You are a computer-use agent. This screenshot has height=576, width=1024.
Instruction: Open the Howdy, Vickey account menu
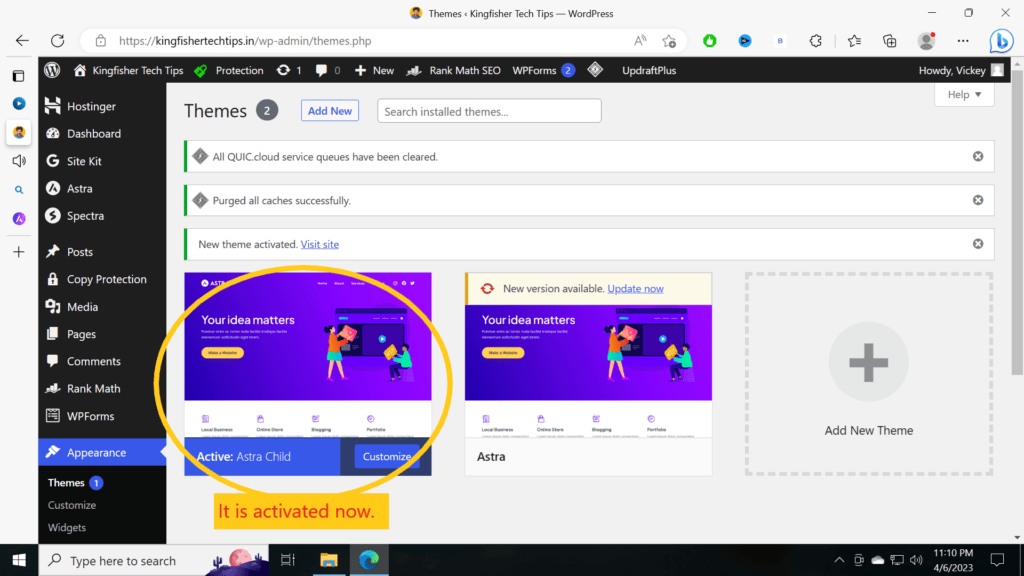point(961,70)
